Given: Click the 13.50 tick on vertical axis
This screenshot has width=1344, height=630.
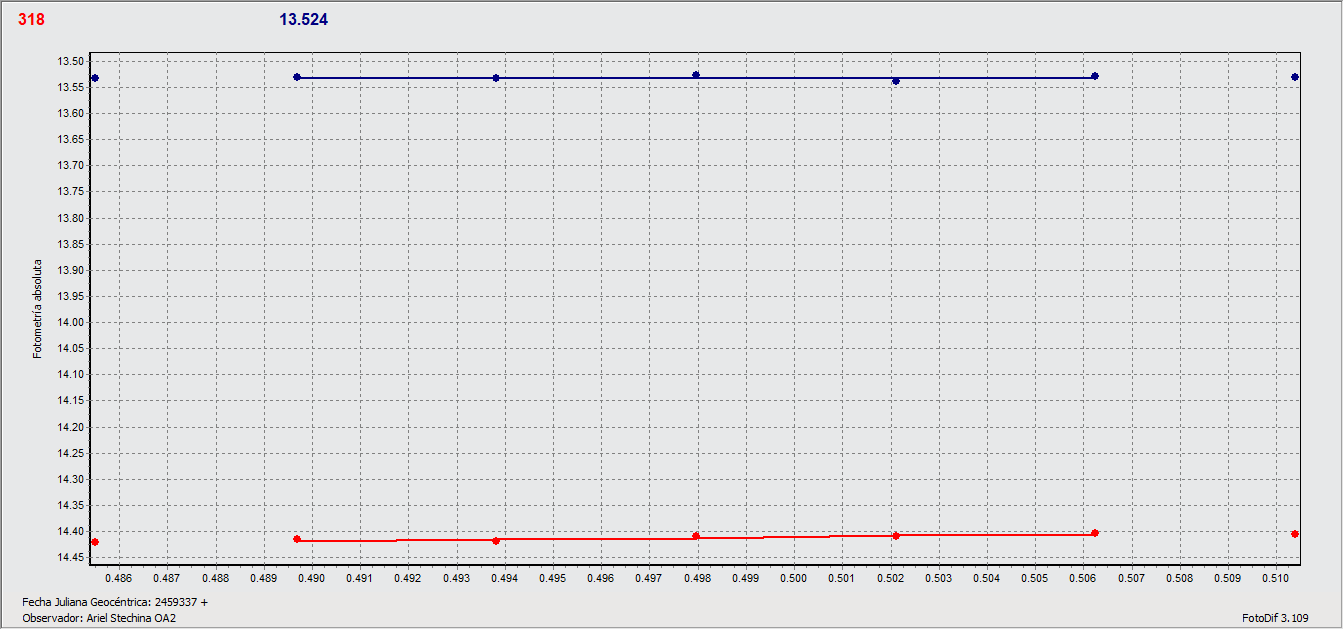Looking at the screenshot, I should pyautogui.click(x=72, y=60).
